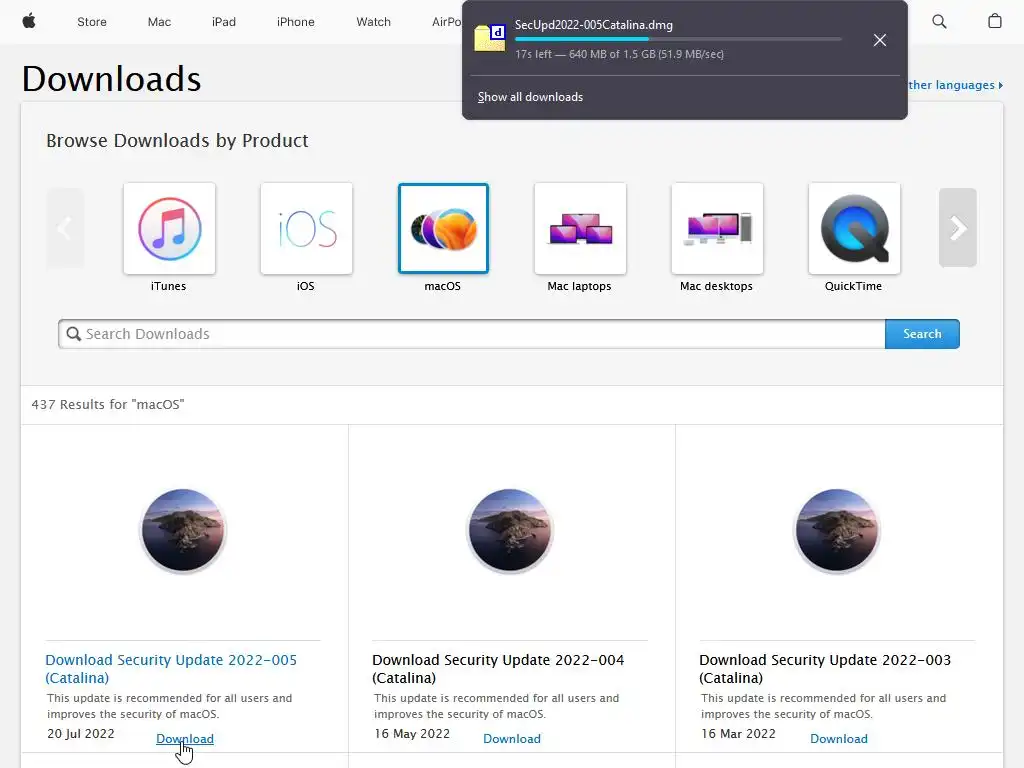This screenshot has height=768, width=1024.
Task: Open the iPad menu
Action: (x=223, y=22)
